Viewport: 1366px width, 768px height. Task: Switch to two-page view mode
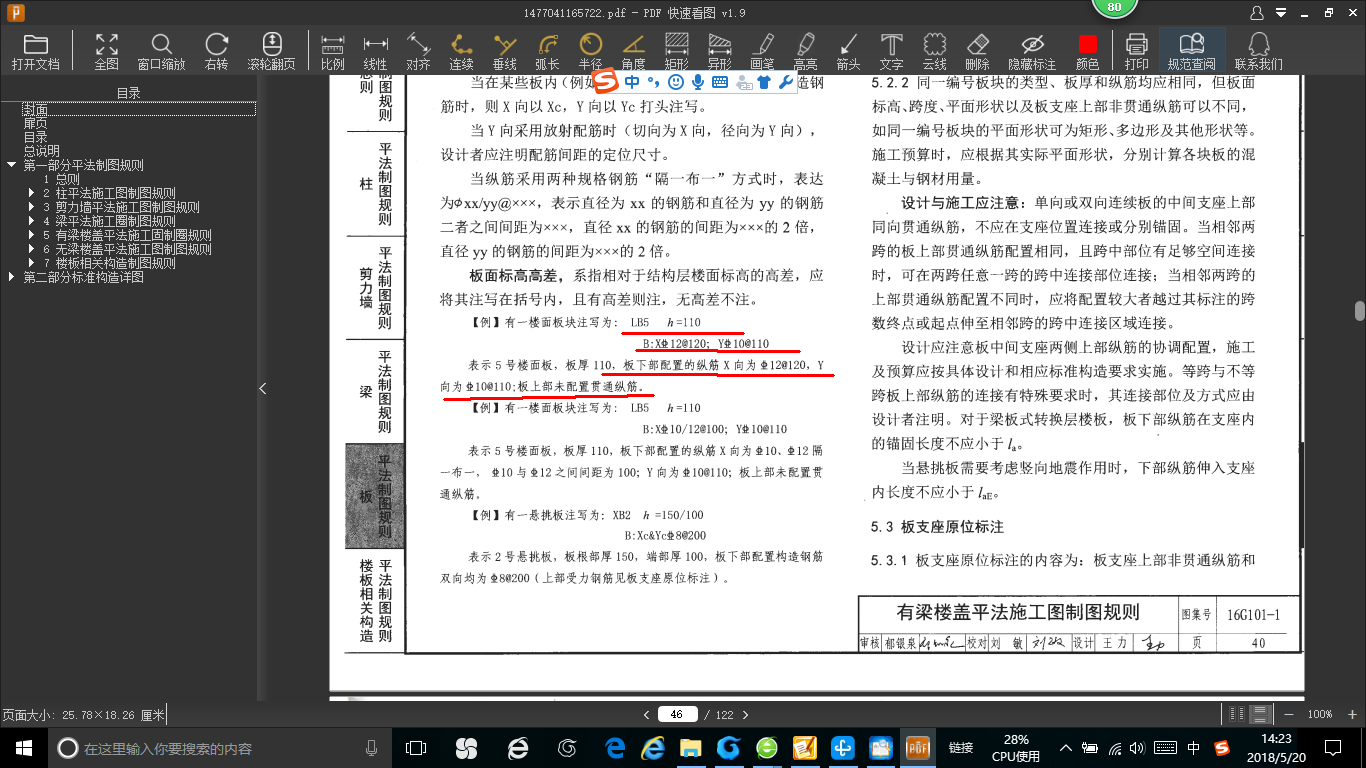(x=1238, y=714)
